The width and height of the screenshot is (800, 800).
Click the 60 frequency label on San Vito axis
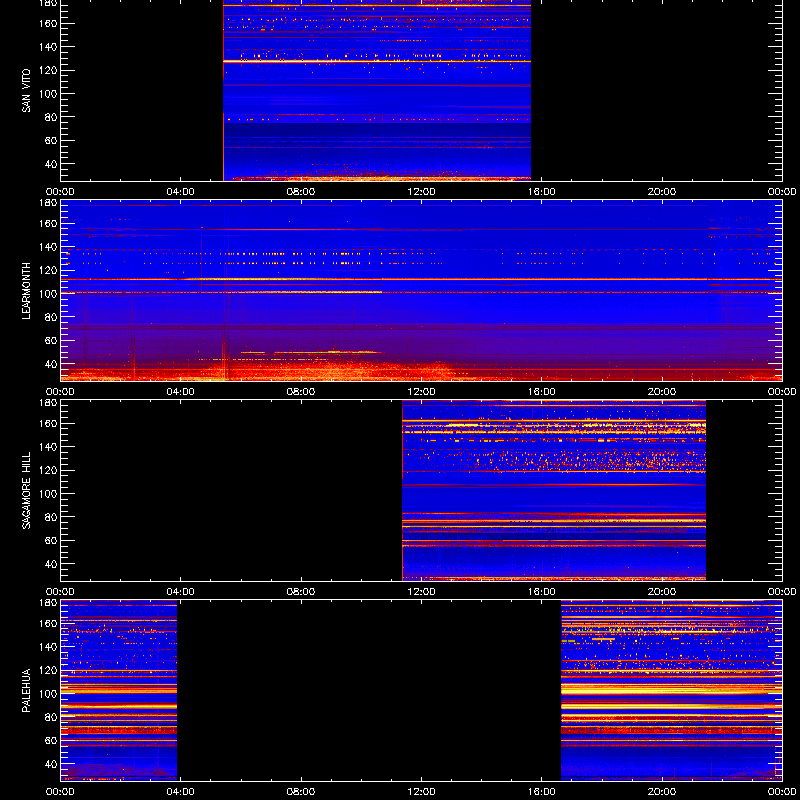[51, 140]
